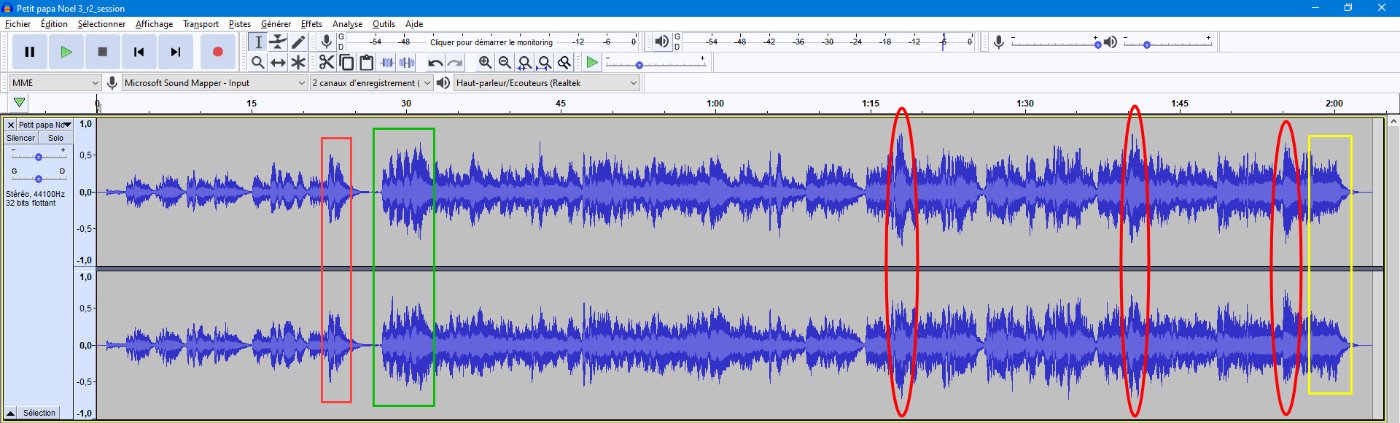The image size is (1400, 423).
Task: Start playback with the green Play button
Action: point(66,51)
